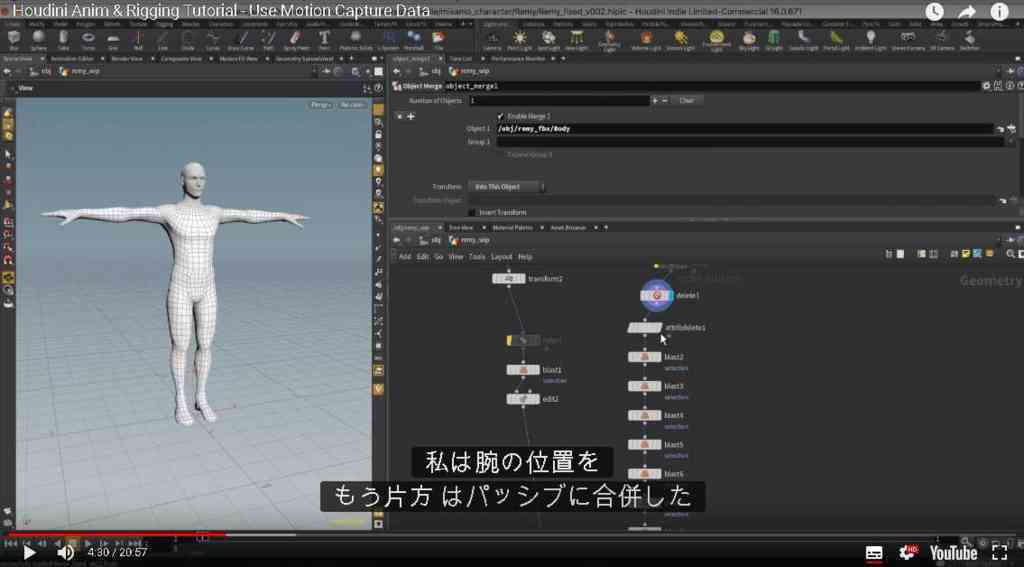Select the Stereo Camera shelf tool

pyautogui.click(x=908, y=40)
